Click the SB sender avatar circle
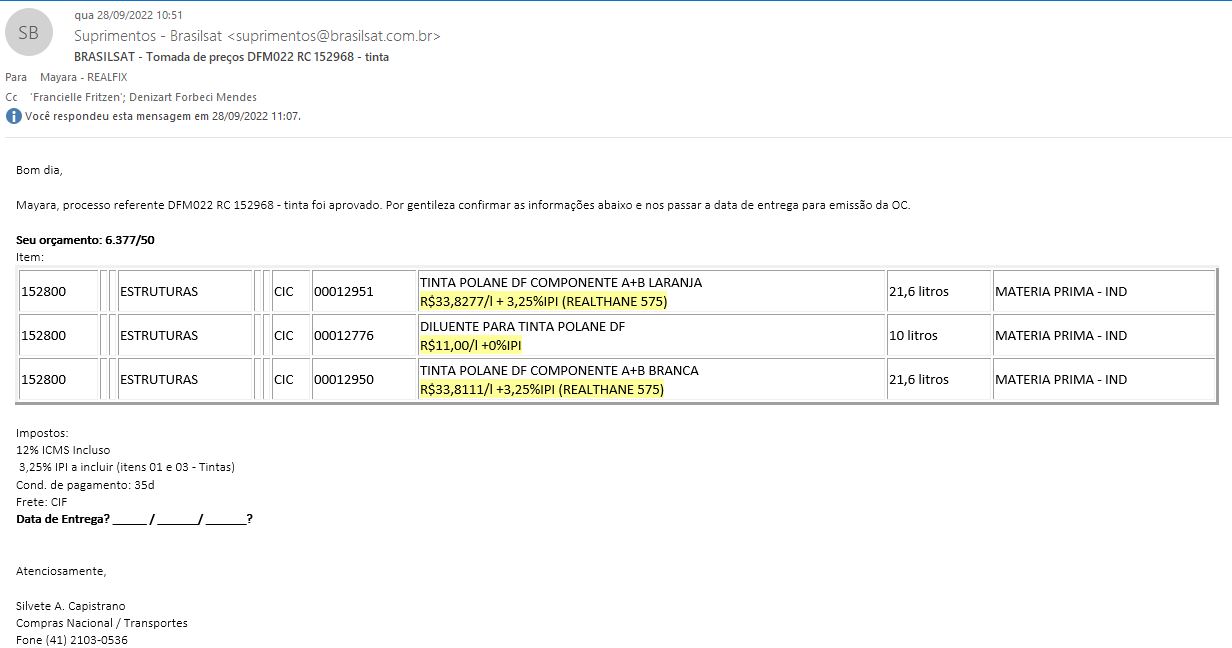 [28, 34]
